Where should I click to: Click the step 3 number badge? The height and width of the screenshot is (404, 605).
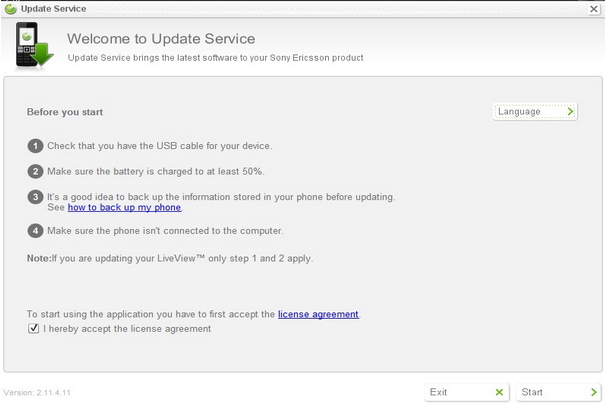click(x=35, y=196)
